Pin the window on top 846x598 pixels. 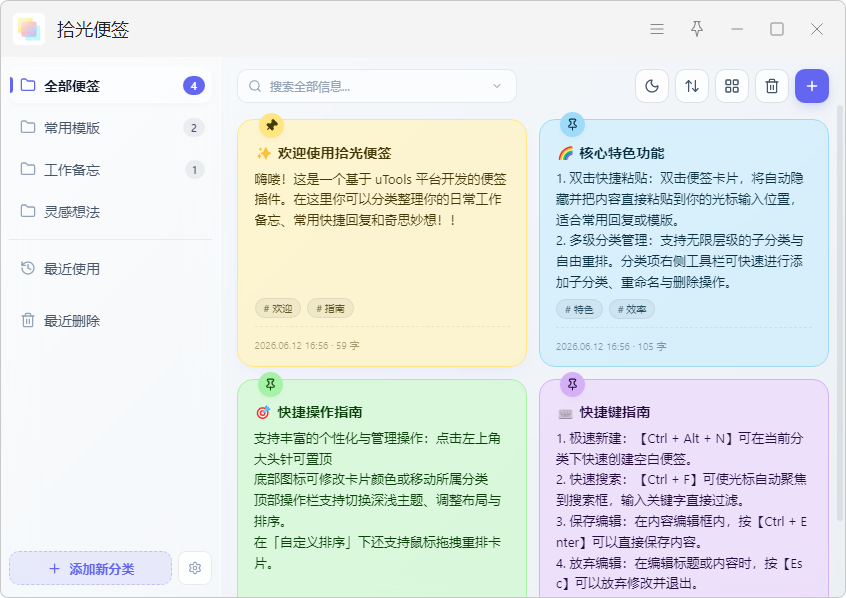coord(697,29)
